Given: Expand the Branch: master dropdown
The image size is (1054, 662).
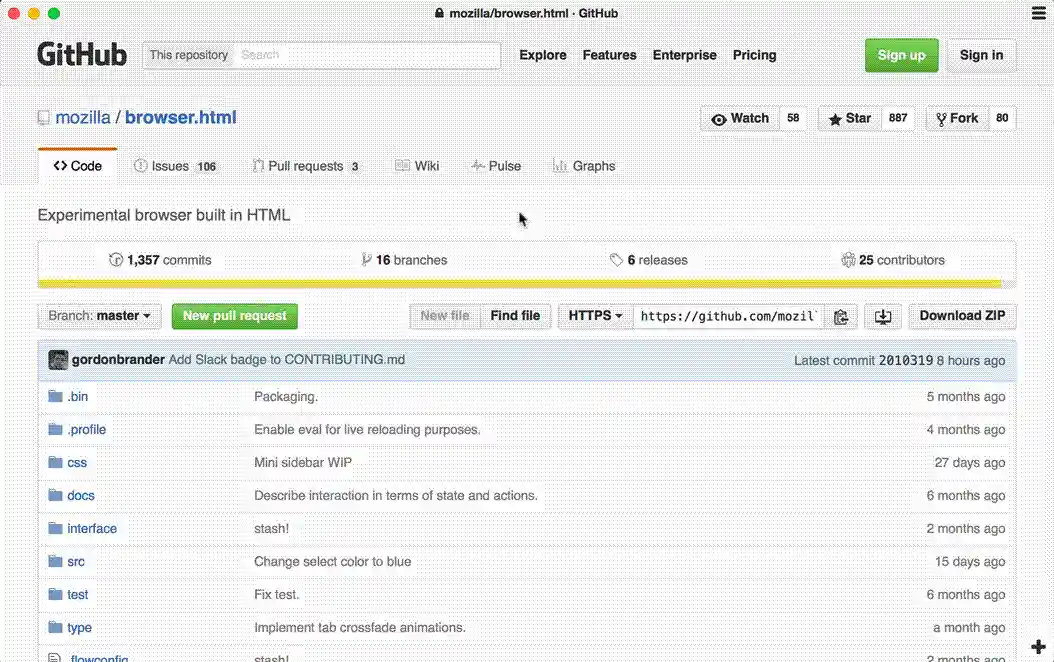Looking at the screenshot, I should [x=99, y=316].
